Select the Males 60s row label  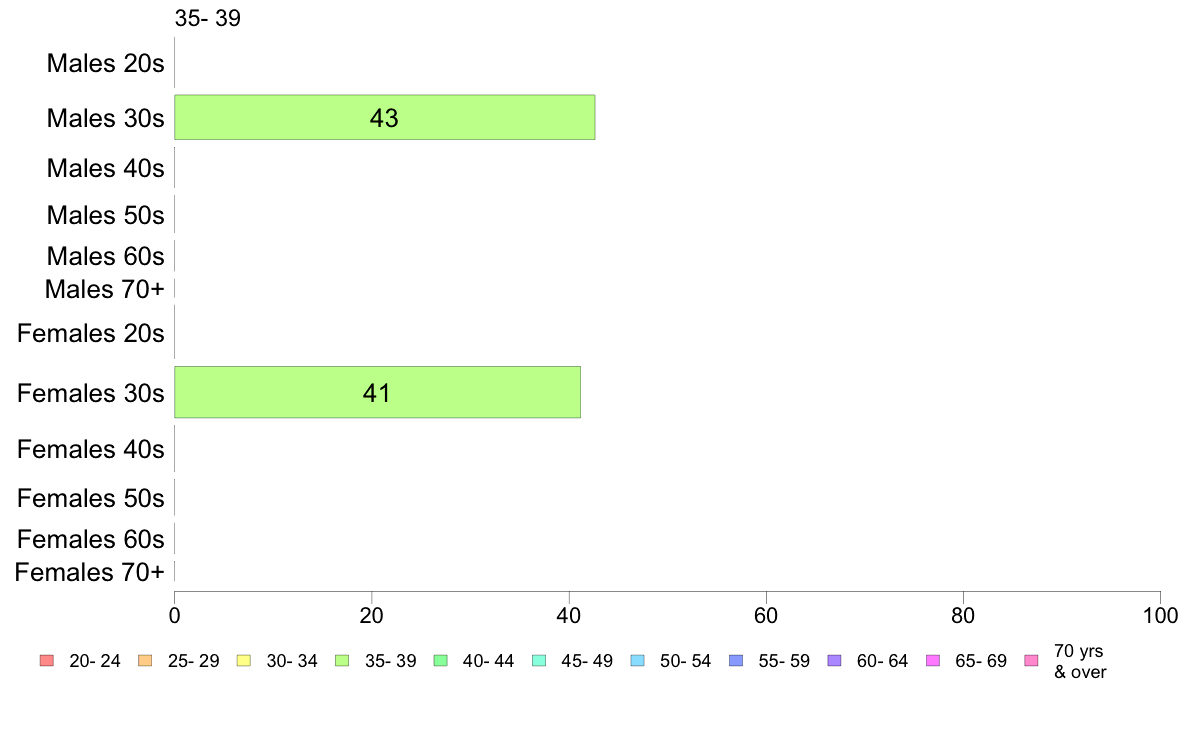coord(105,256)
